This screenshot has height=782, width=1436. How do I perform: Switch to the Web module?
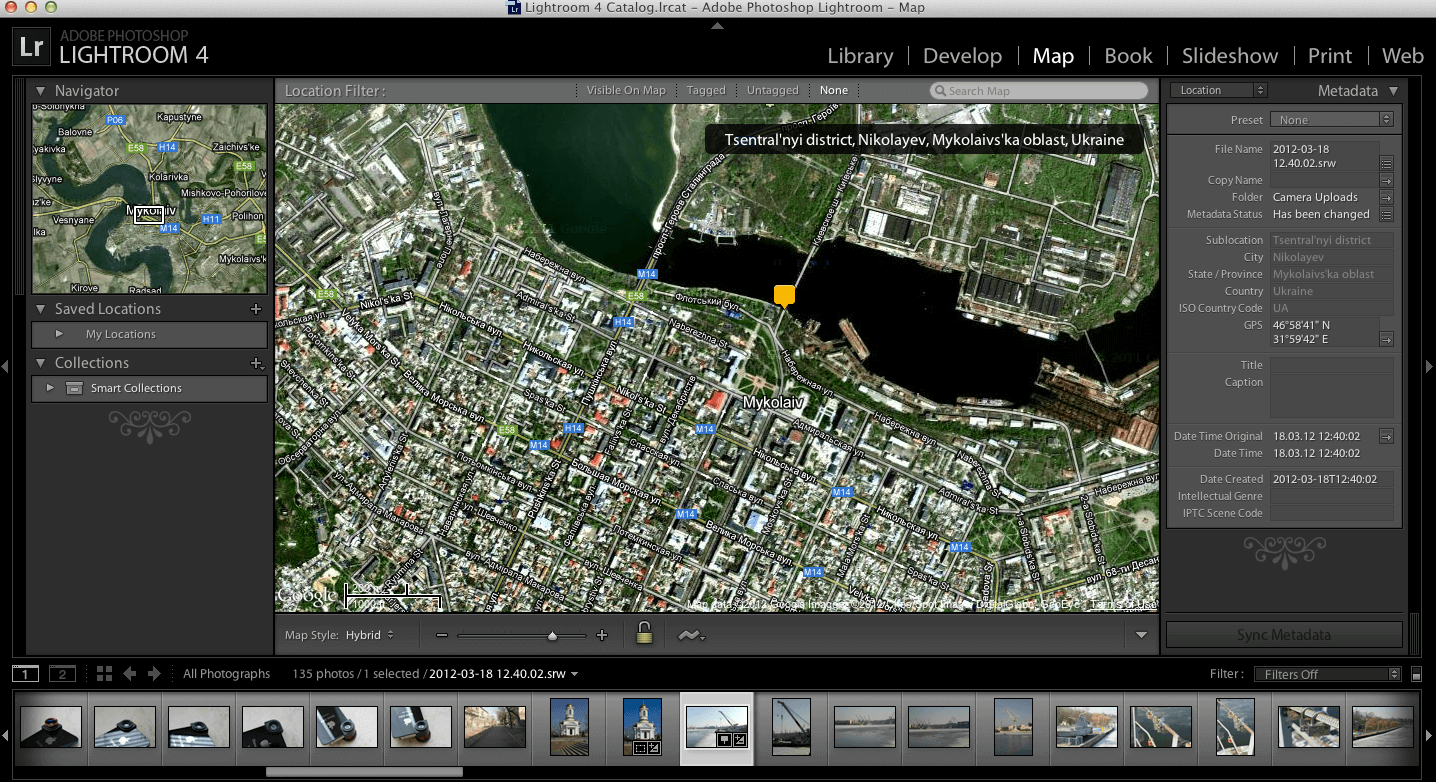click(x=1402, y=56)
